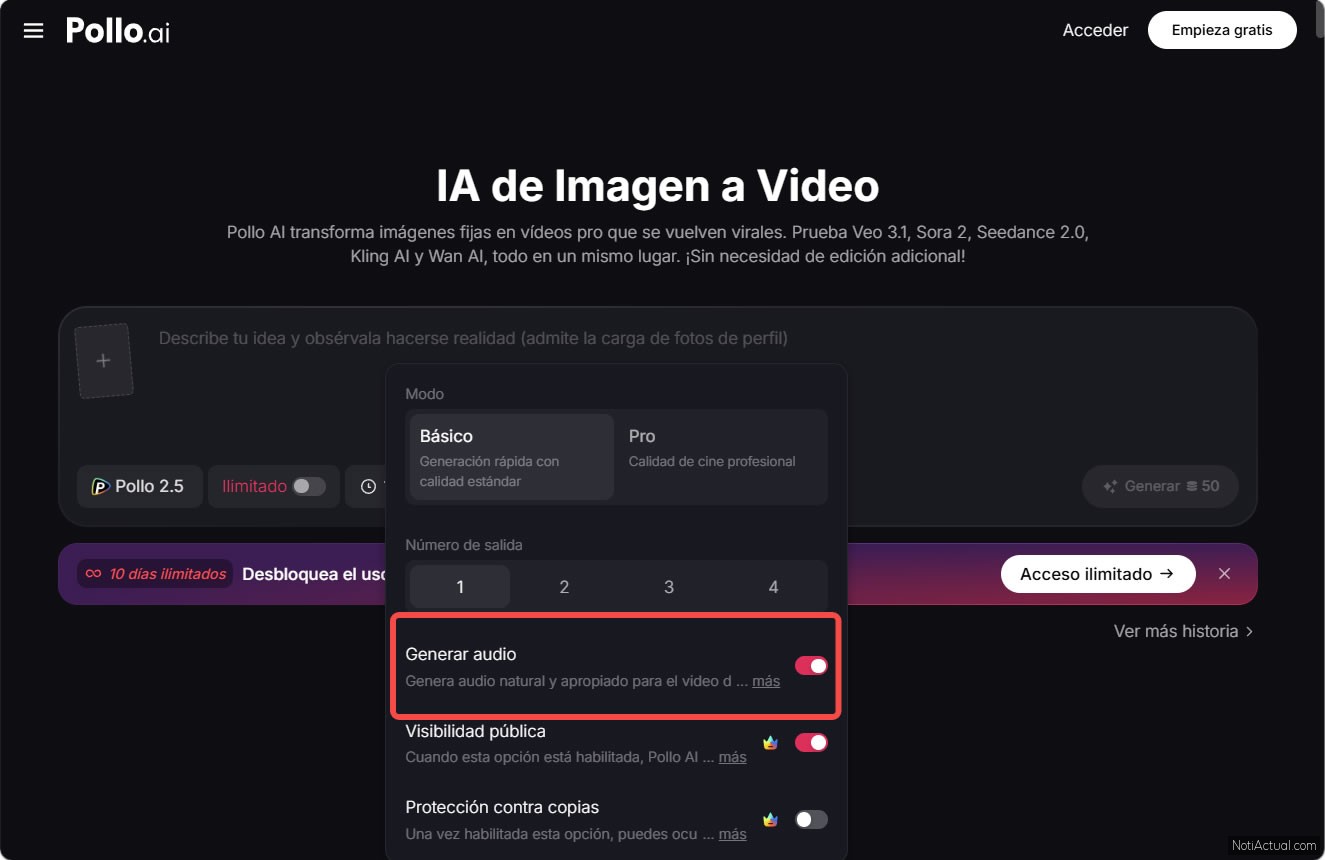Dismiss the unlimited access banner with X
The width and height of the screenshot is (1325, 860).
coord(1224,574)
